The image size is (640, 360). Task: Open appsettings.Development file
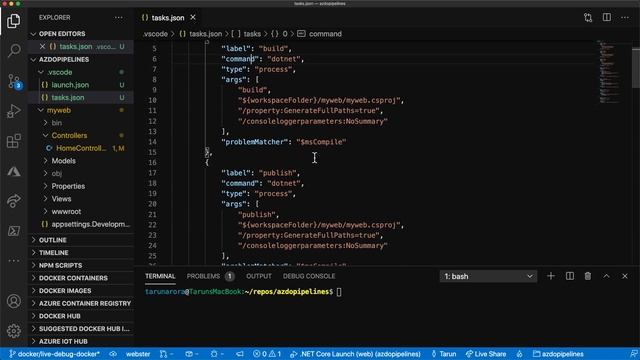point(81,224)
